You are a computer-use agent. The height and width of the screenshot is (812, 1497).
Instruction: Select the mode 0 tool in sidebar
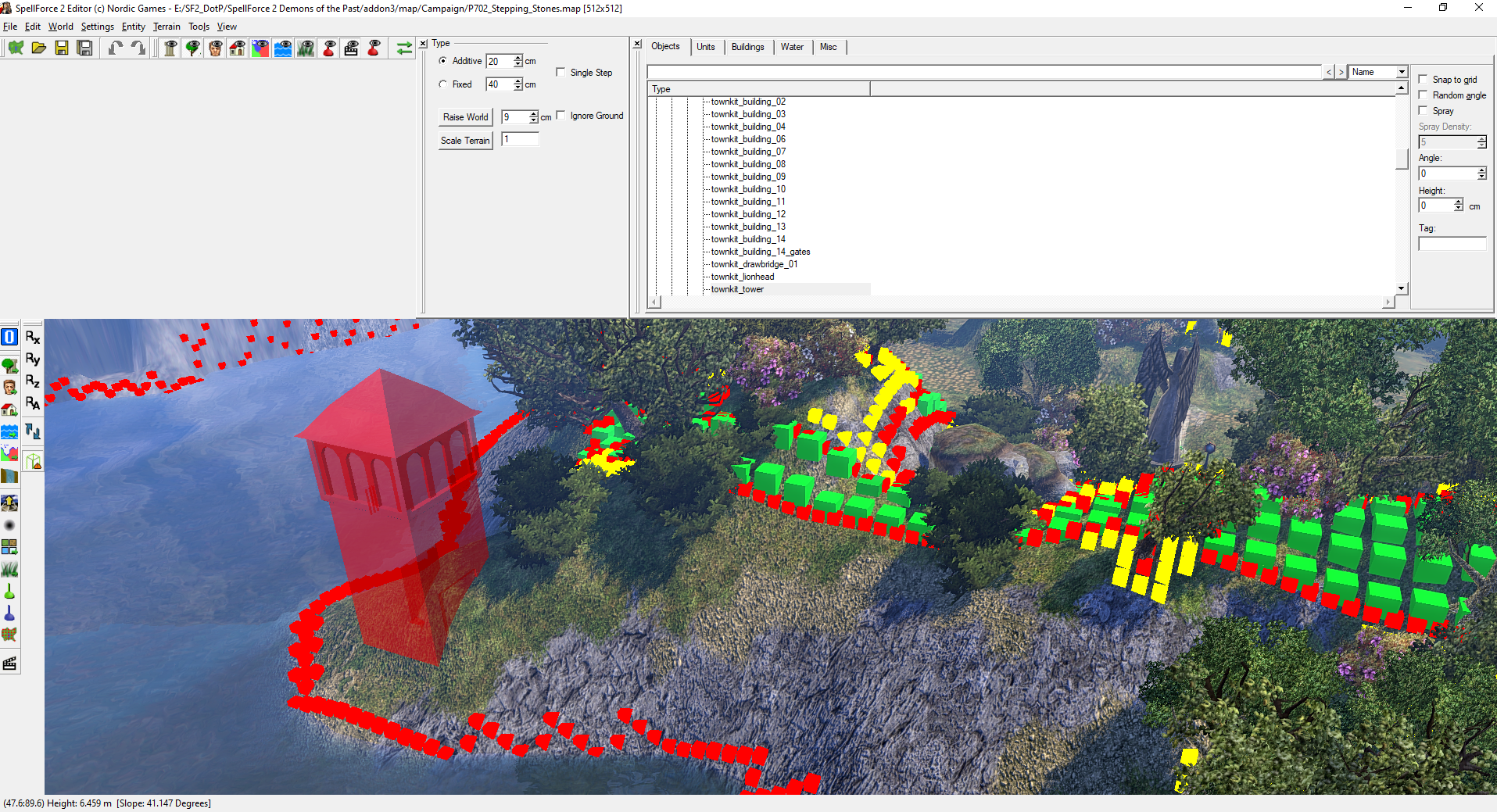pos(9,337)
